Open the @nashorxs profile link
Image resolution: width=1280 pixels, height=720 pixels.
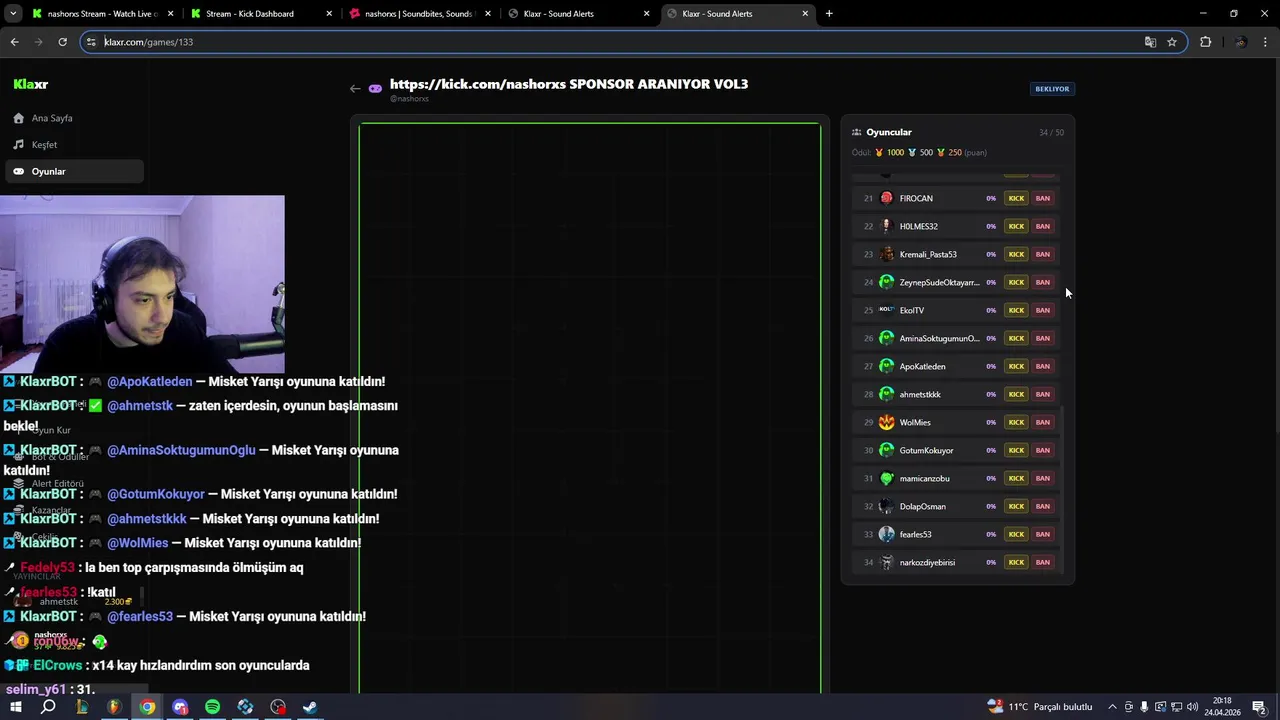(x=409, y=99)
